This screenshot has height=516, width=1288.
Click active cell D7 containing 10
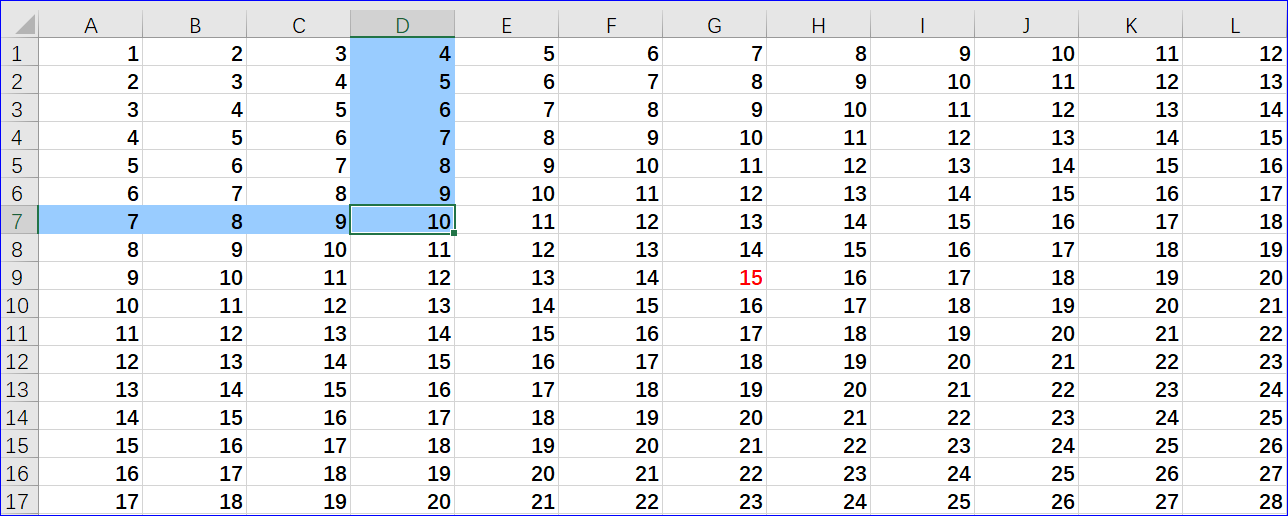point(403,221)
